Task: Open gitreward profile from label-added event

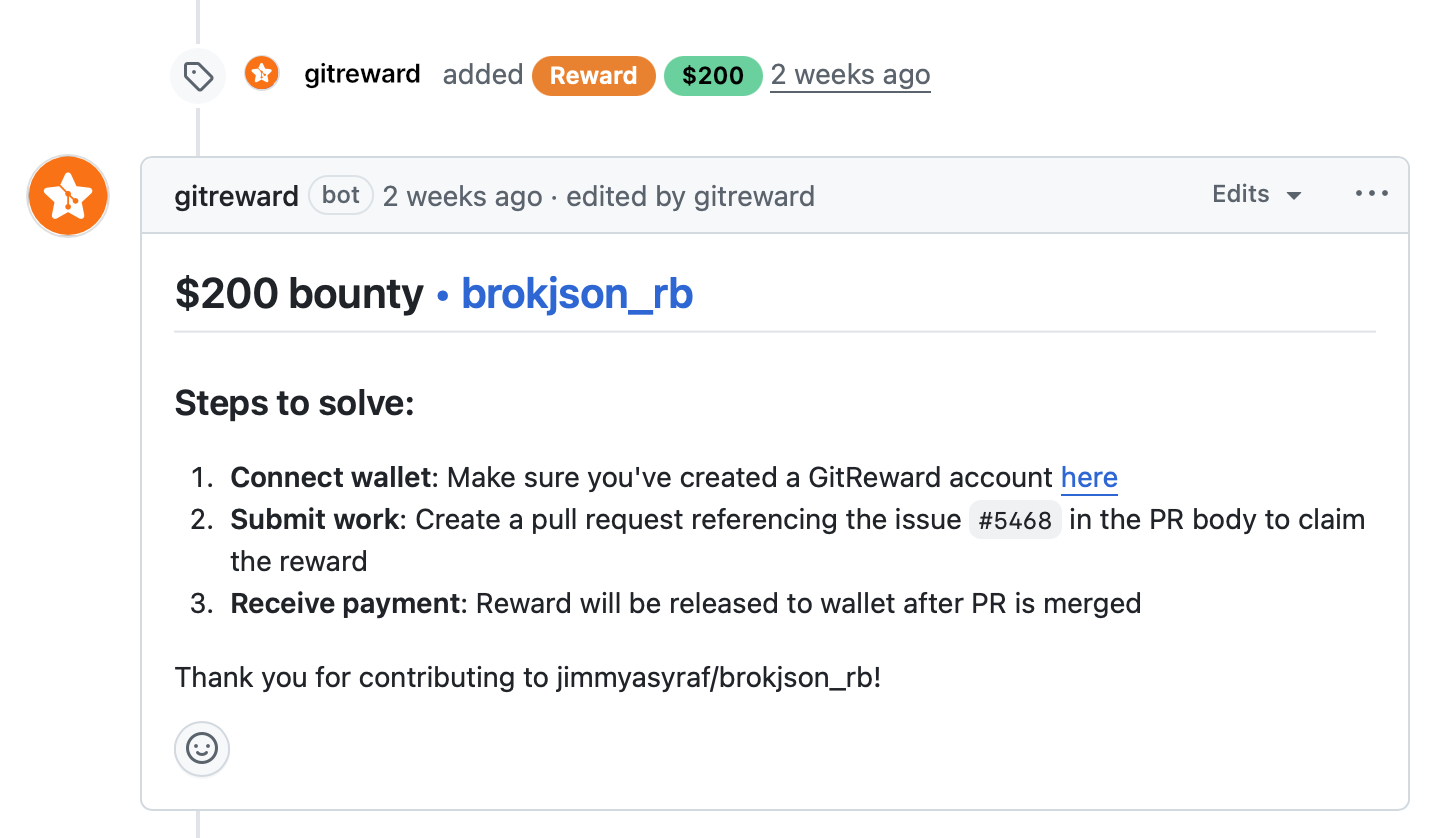Action: 362,74
